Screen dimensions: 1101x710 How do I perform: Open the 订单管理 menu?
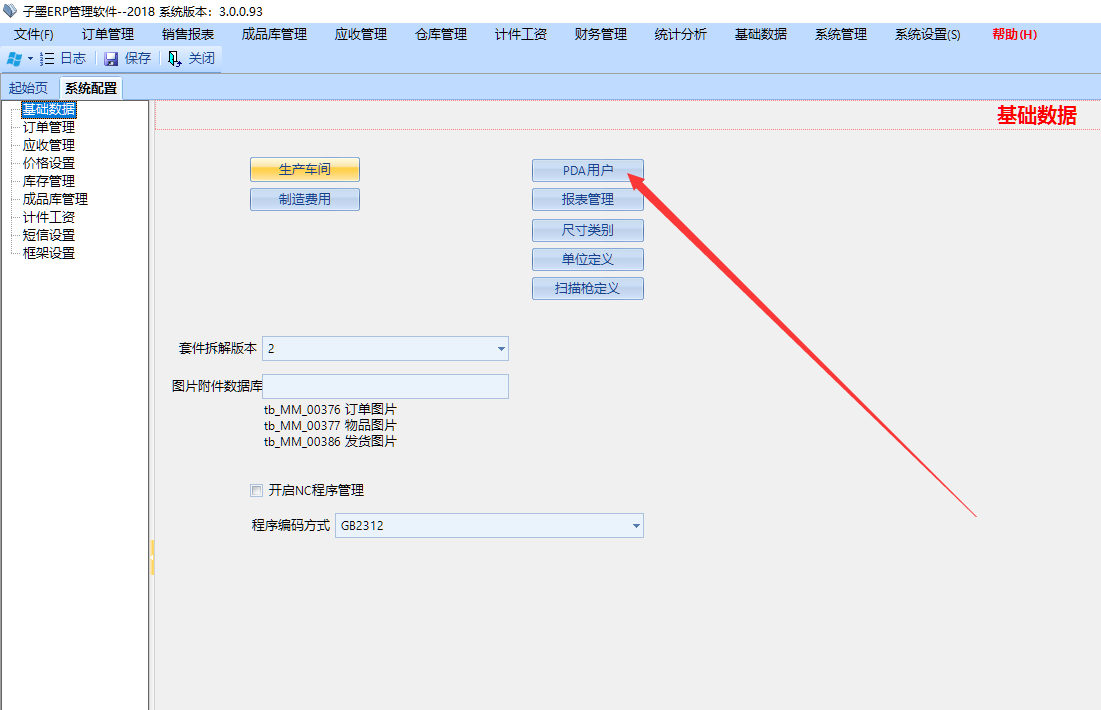coord(107,34)
